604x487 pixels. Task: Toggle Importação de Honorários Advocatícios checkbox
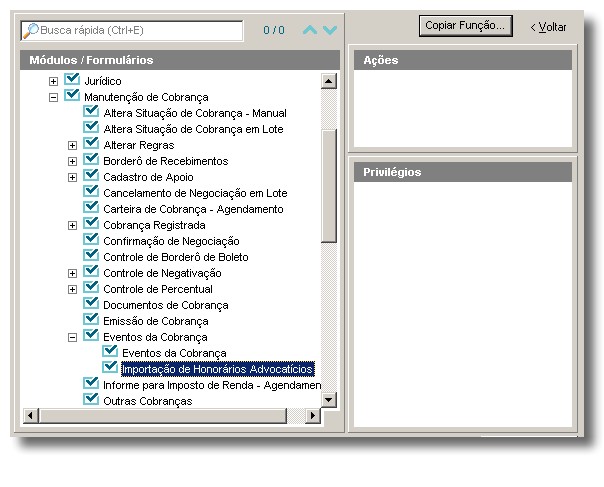pyautogui.click(x=110, y=367)
